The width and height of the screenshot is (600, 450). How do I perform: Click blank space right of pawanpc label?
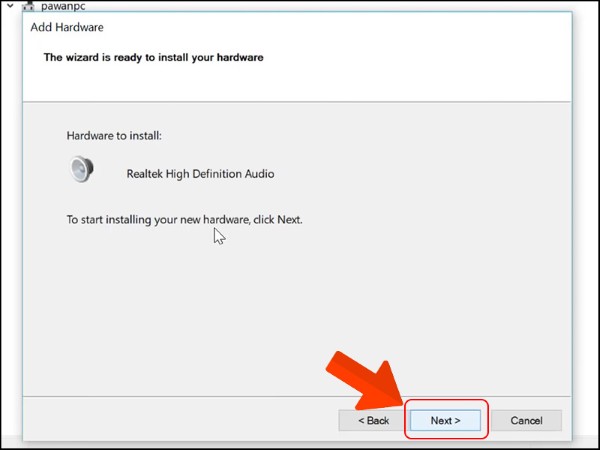(x=300, y=6)
